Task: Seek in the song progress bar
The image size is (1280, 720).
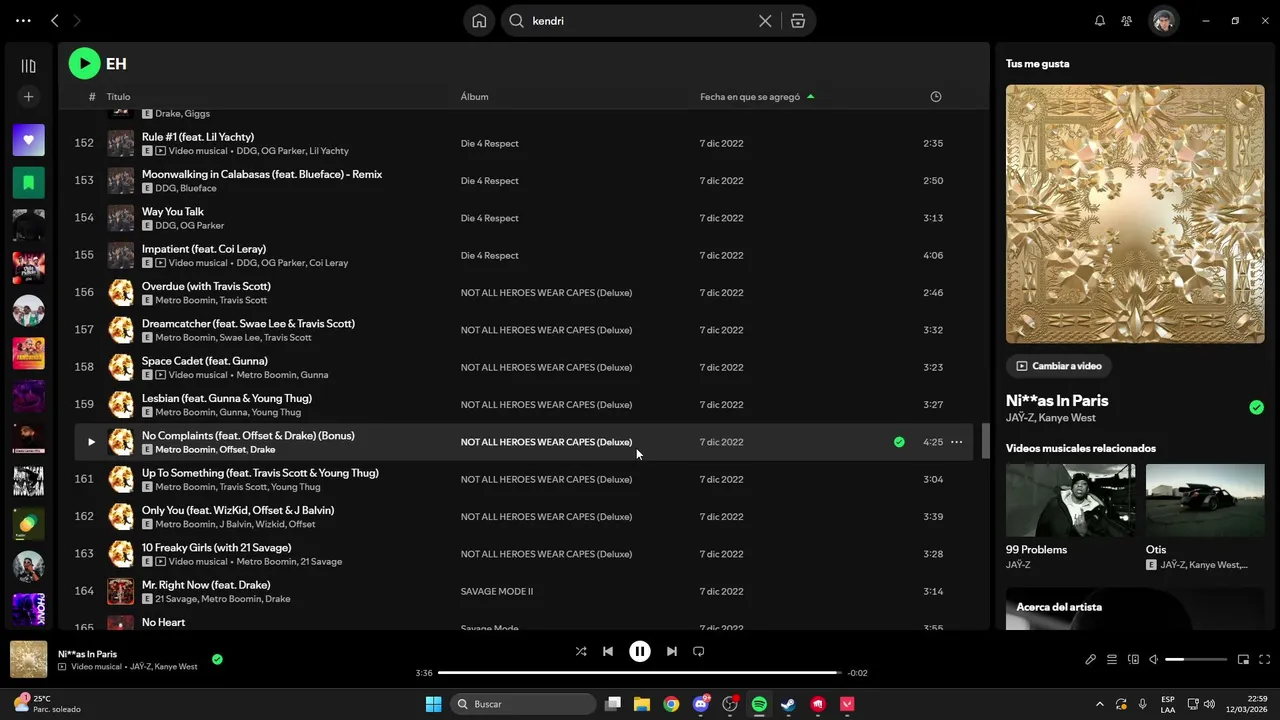Action: [x=640, y=673]
